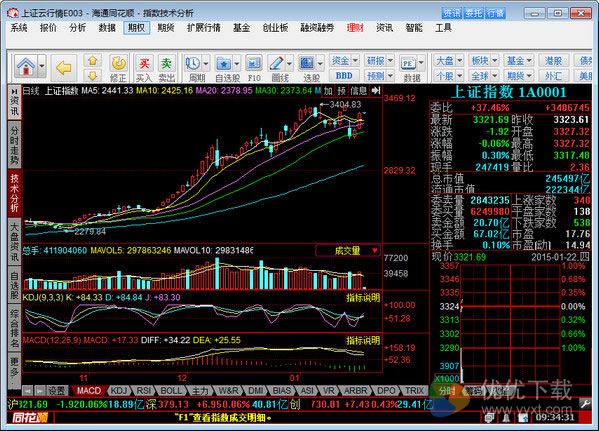The width and height of the screenshot is (599, 431).
Task: Click the 资讯 button in title bar
Action: 452,13
